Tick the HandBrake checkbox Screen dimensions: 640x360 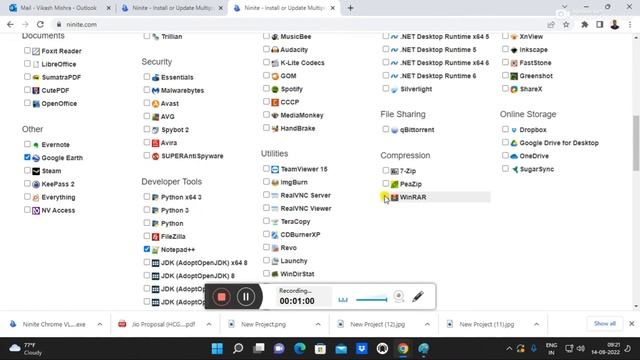(266, 128)
